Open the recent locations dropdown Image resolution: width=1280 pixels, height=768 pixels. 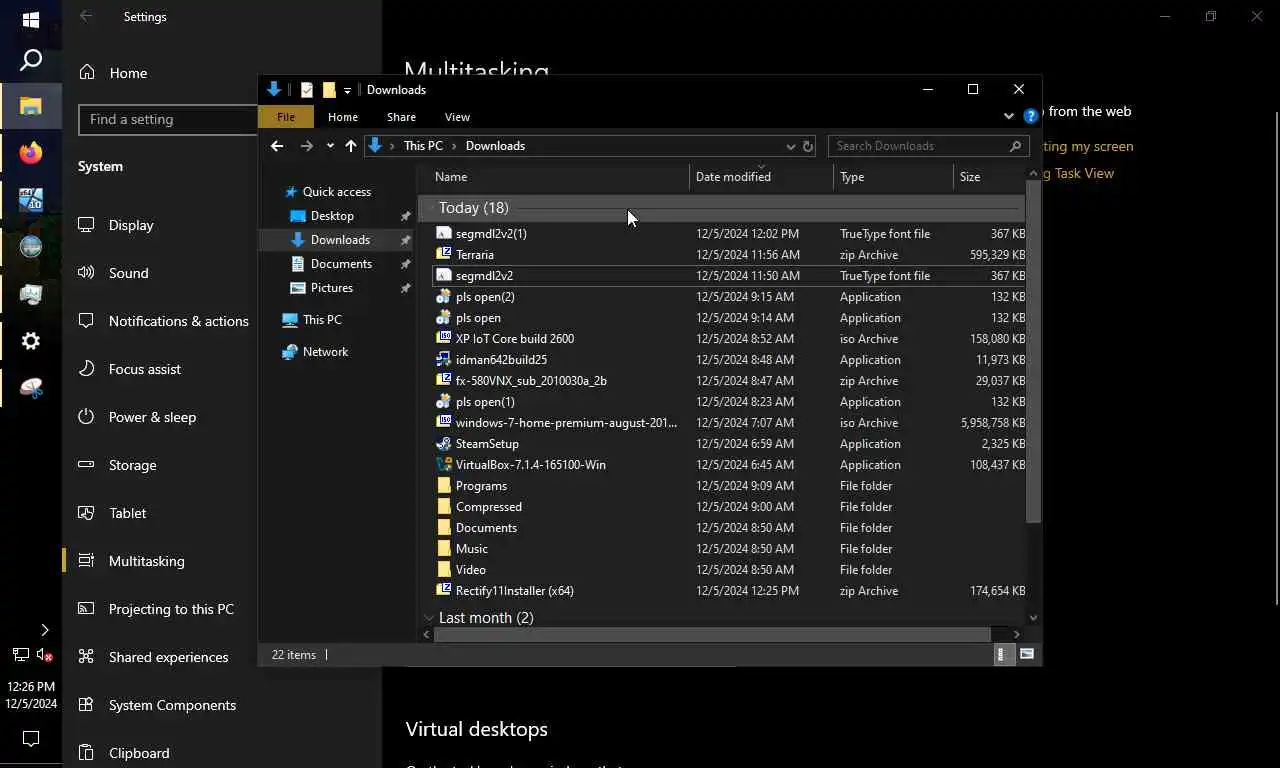click(330, 146)
